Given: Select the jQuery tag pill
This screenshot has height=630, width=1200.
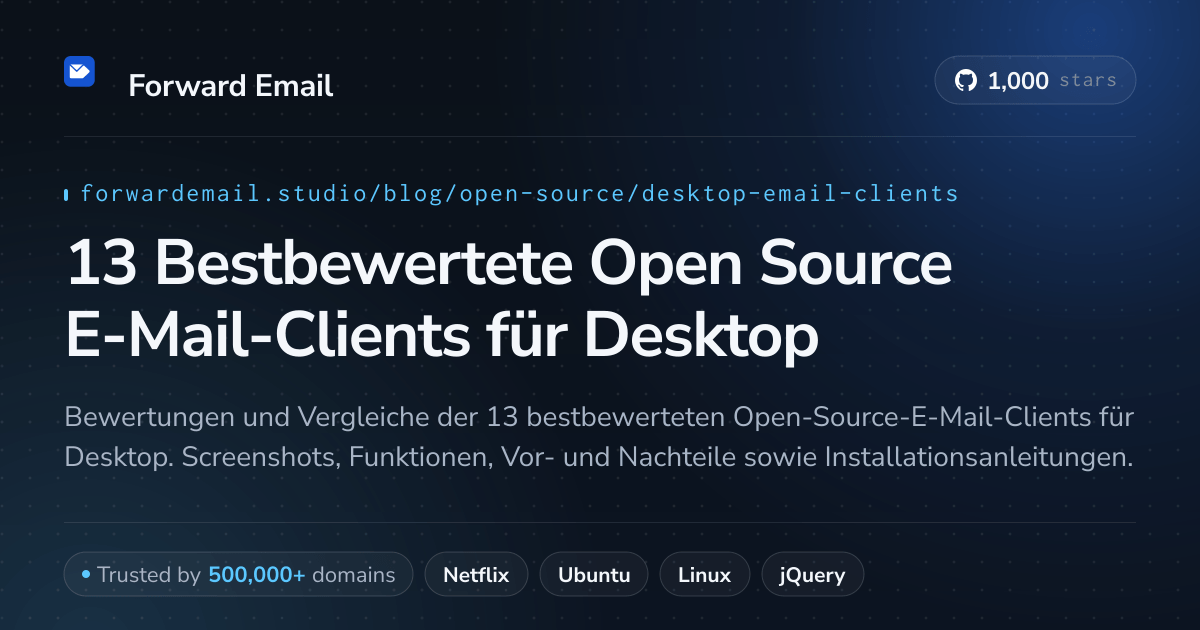Looking at the screenshot, I should [812, 575].
